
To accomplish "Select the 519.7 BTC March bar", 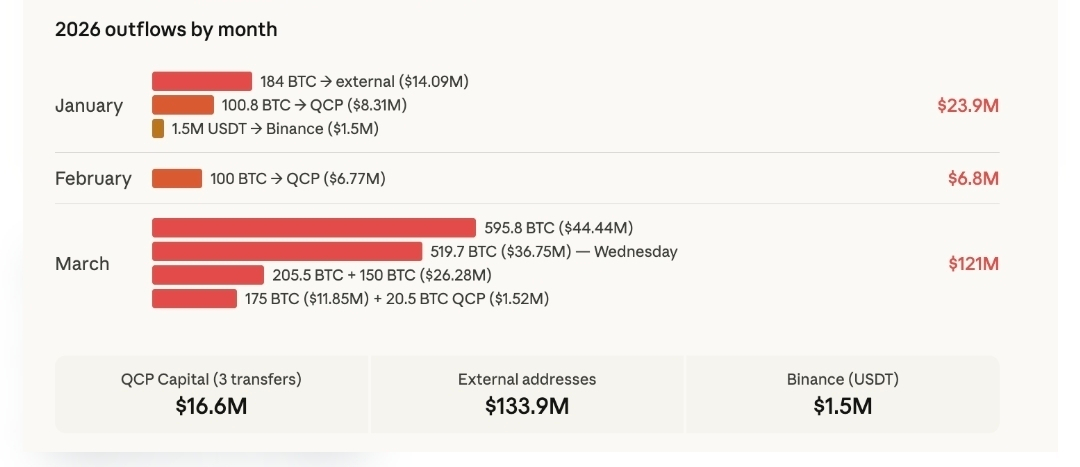I will click(x=287, y=251).
